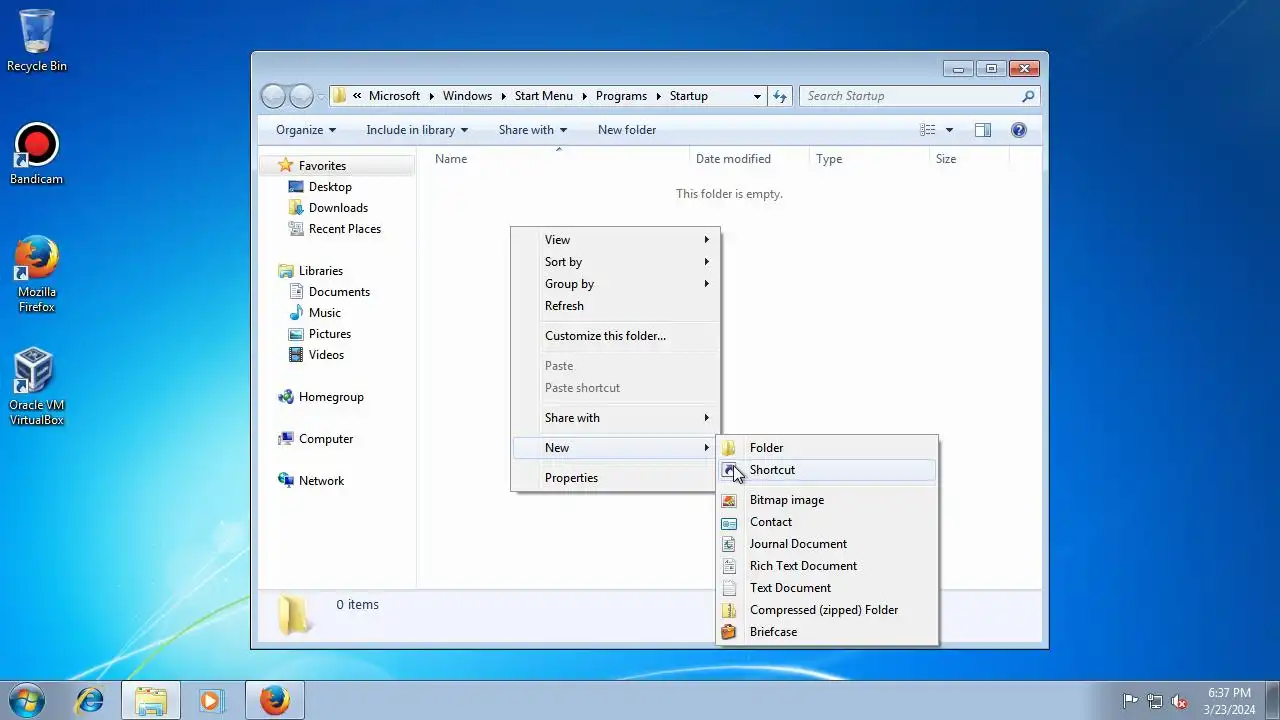Screen dimensions: 1280x720
Task: Open Properties from the context menu
Action: tap(615, 478)
